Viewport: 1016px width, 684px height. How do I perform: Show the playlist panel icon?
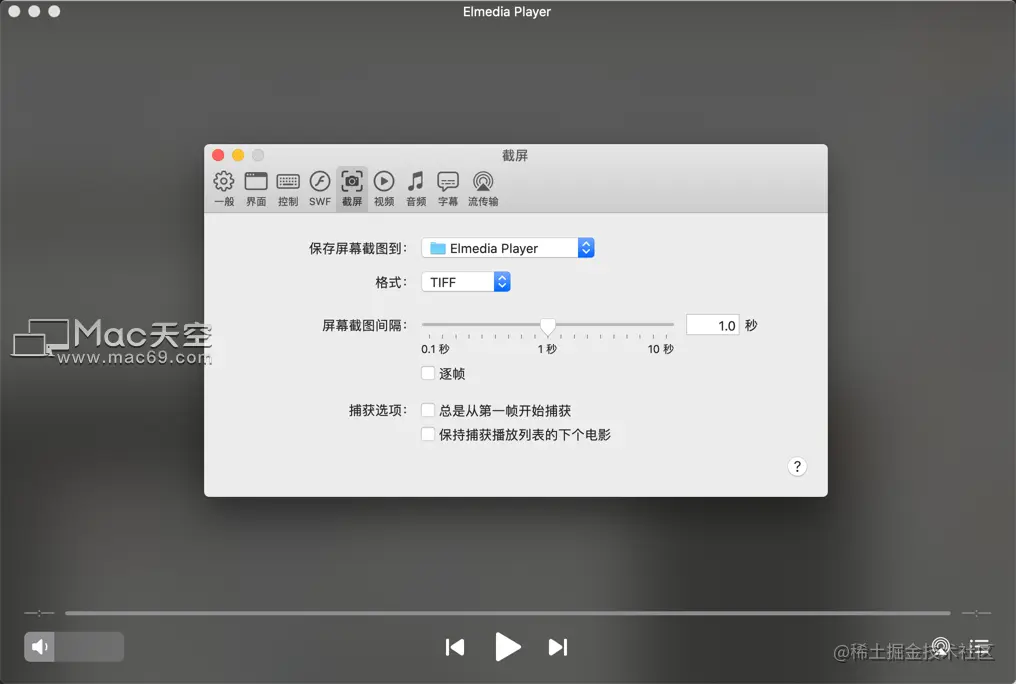979,647
